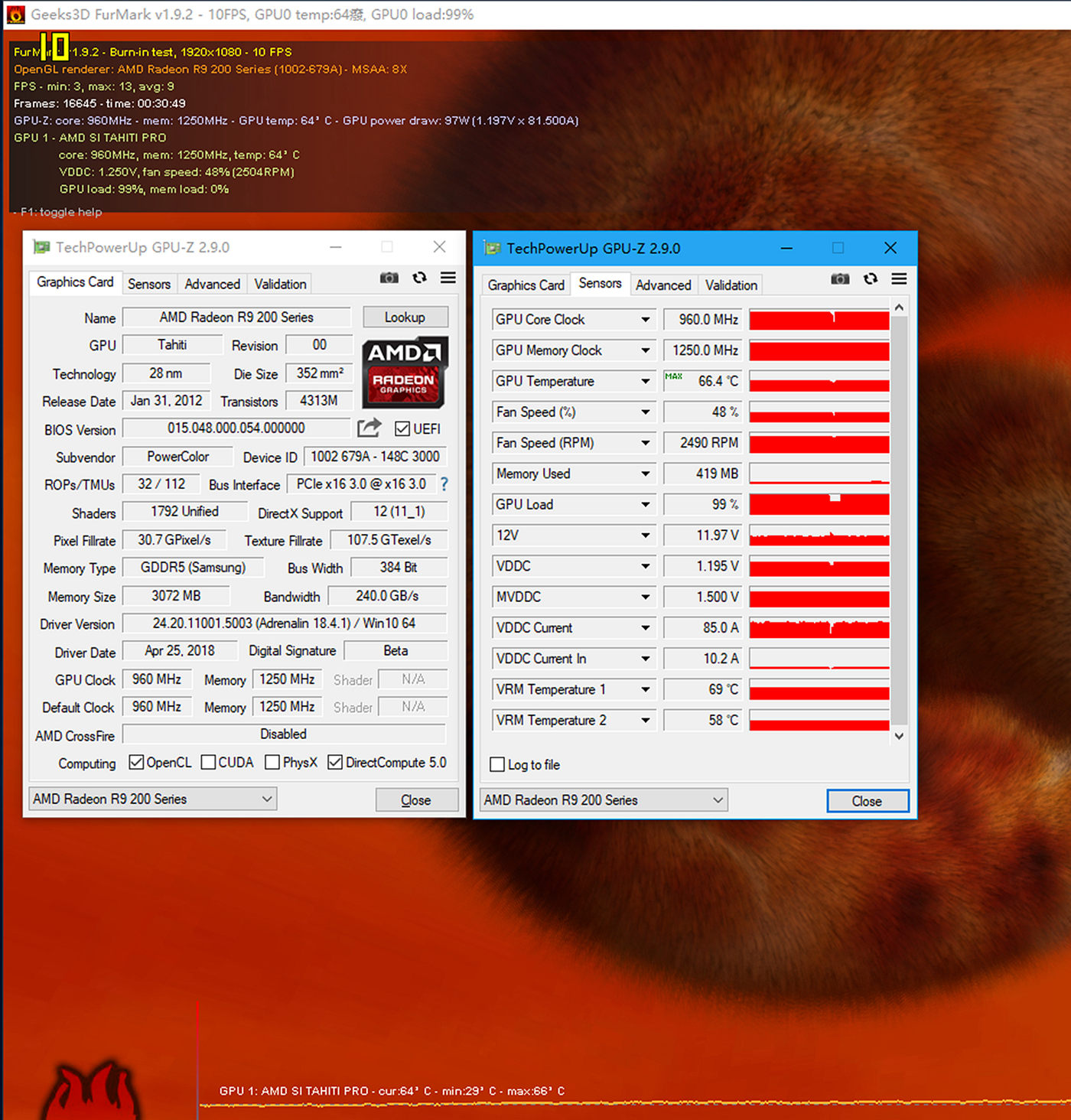Click screenshot camera icon in left GPU-Z window

389,278
